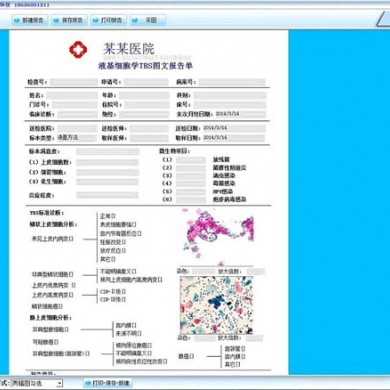Click the 送检医师 input field
The height and width of the screenshot is (390, 390).
[149, 128]
